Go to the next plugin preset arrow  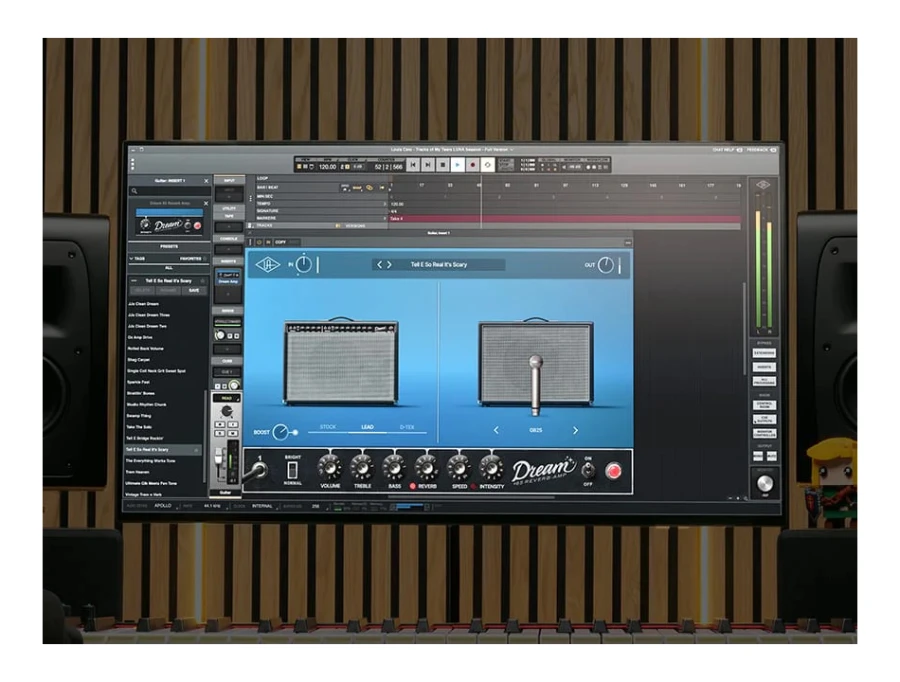pos(389,265)
